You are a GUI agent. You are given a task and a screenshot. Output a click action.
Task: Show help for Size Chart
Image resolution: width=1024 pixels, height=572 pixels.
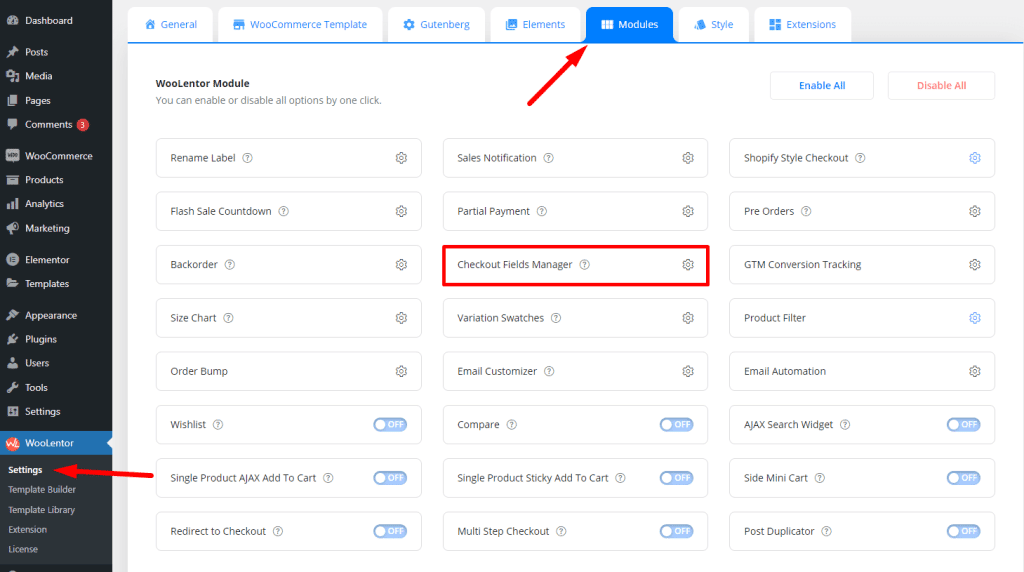229,318
